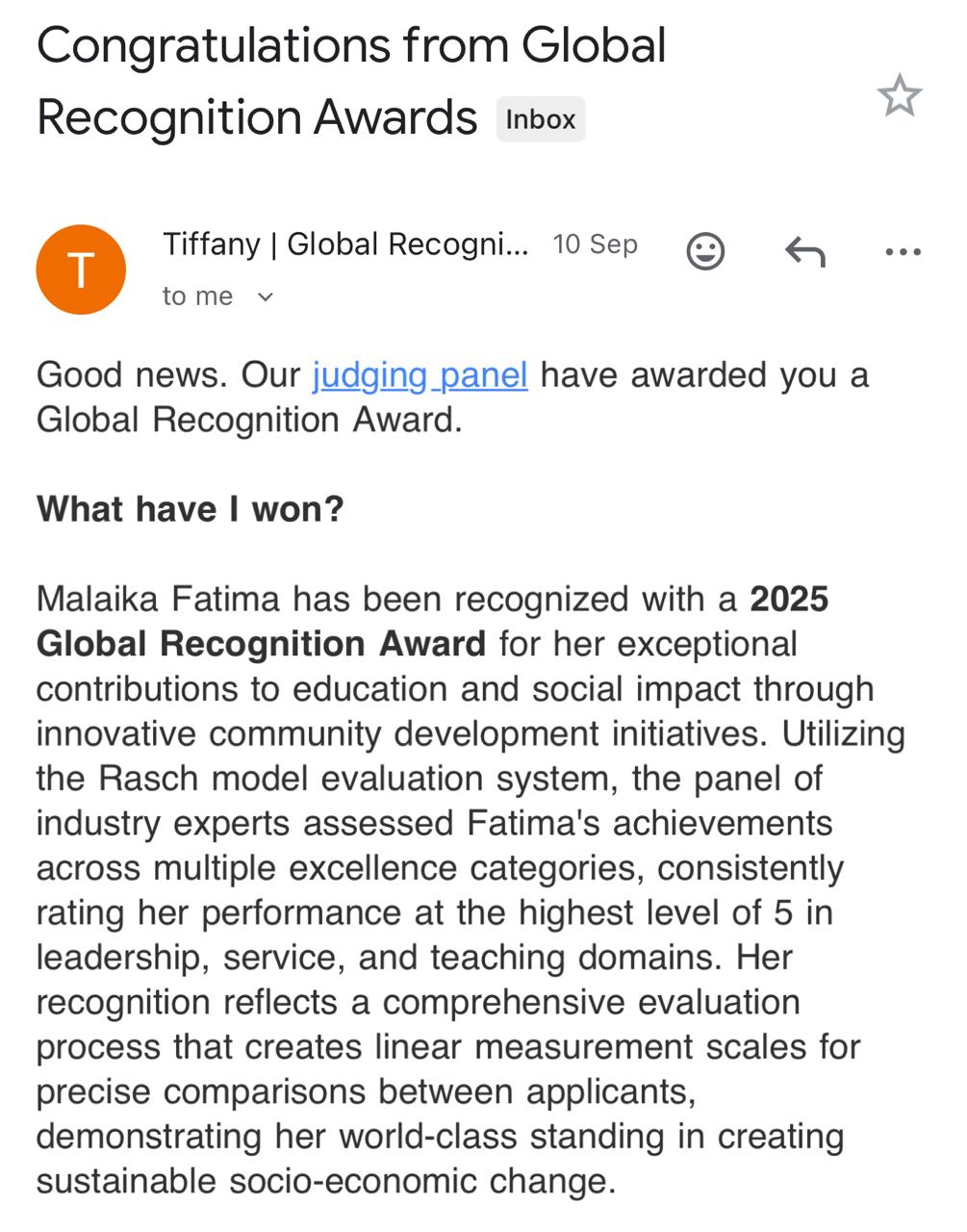This screenshot has width=967, height=1232.
Task: Click the Inbox label tag
Action: 541,119
